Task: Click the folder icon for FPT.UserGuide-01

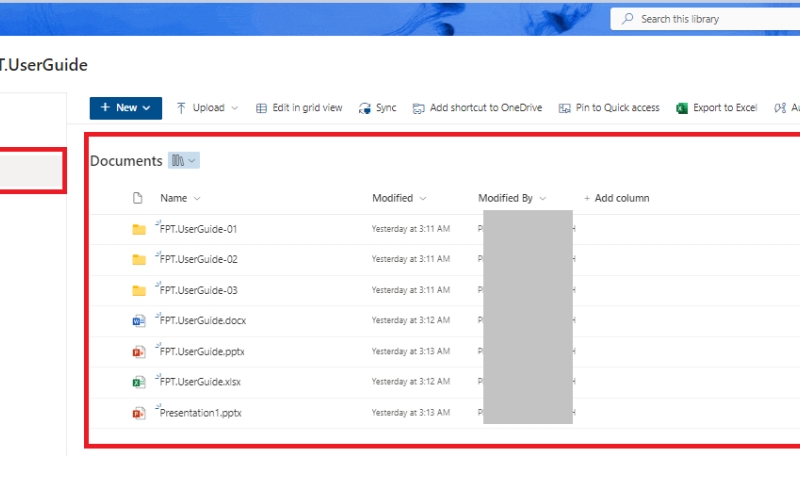Action: 139,229
